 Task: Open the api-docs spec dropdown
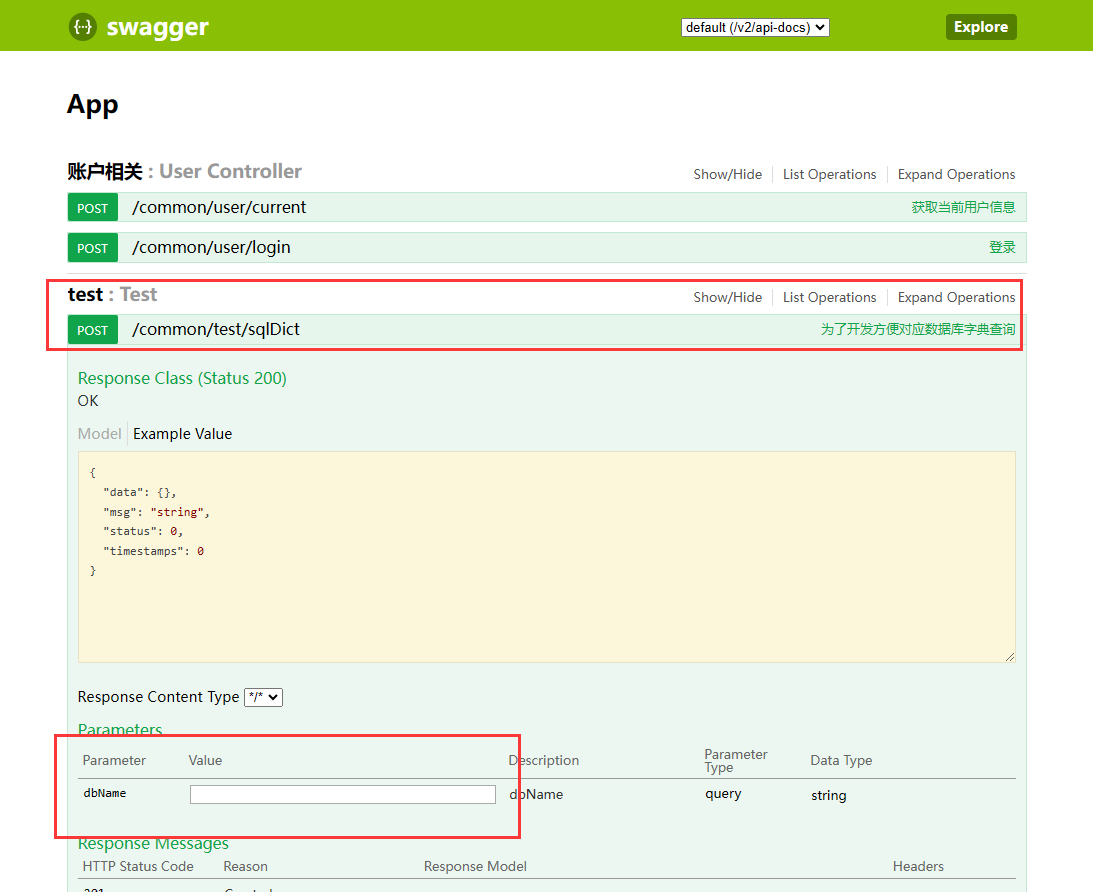(x=755, y=28)
